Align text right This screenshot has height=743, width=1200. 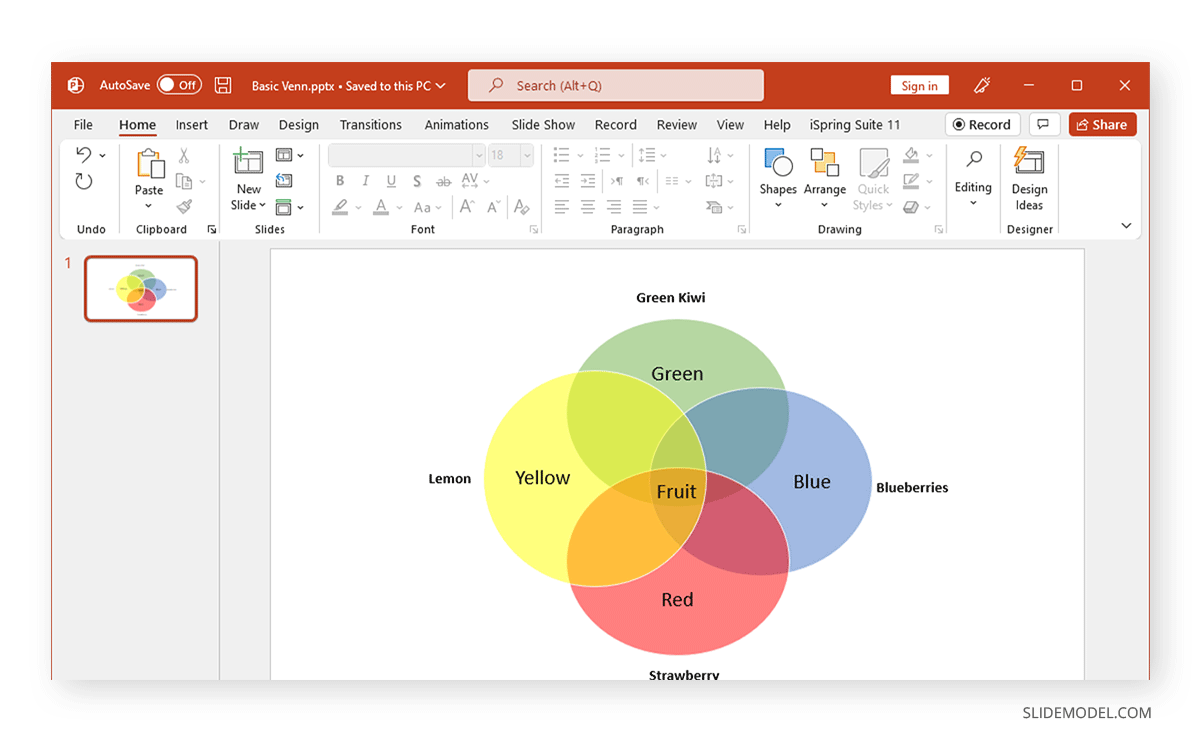coord(614,207)
